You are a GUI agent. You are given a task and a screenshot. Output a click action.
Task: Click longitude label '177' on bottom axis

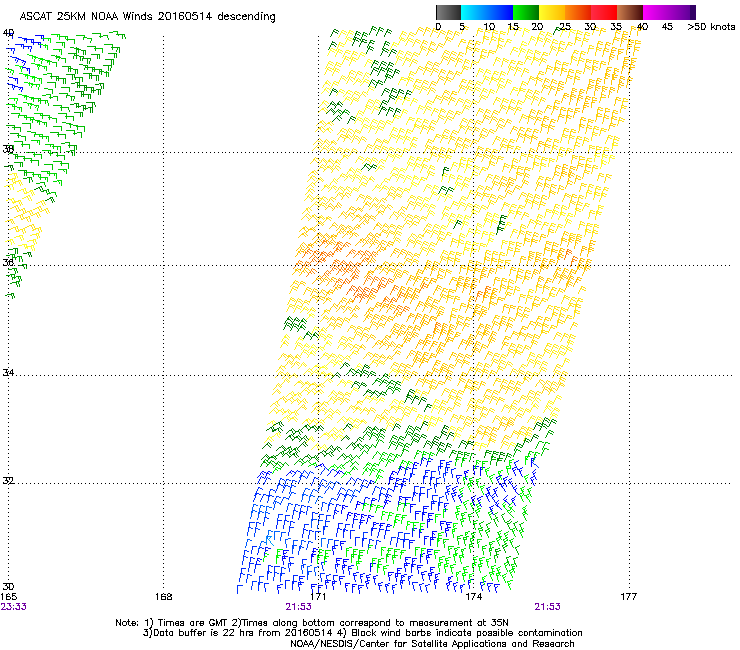tap(629, 597)
